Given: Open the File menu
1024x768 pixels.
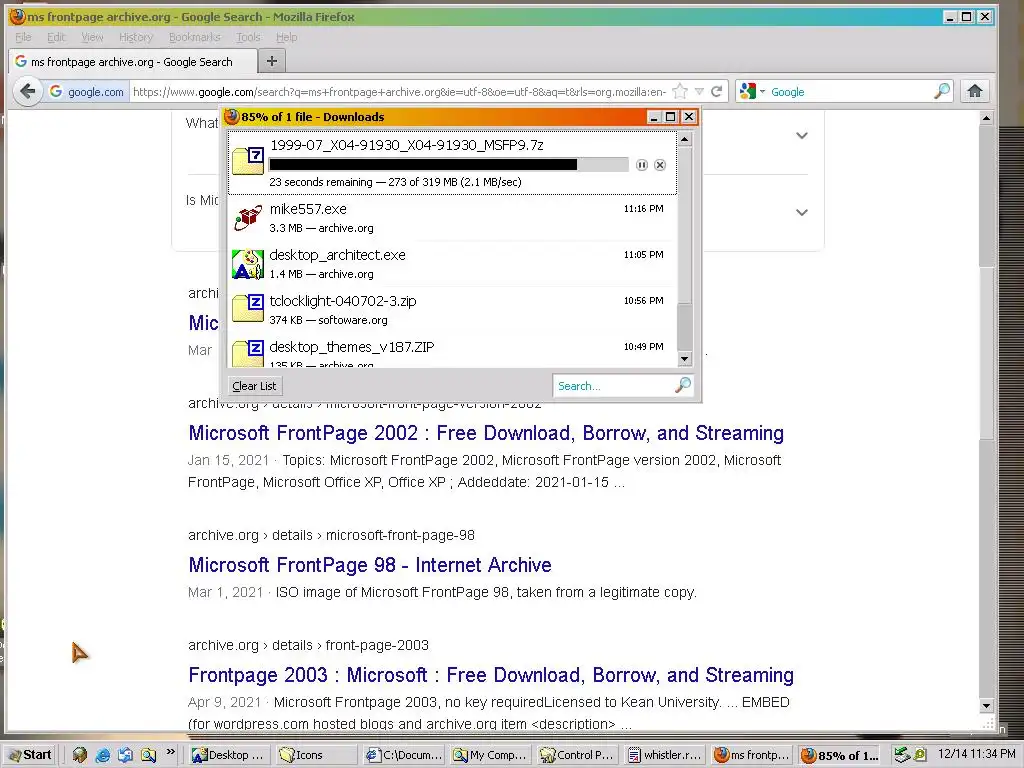Looking at the screenshot, I should coord(23,37).
